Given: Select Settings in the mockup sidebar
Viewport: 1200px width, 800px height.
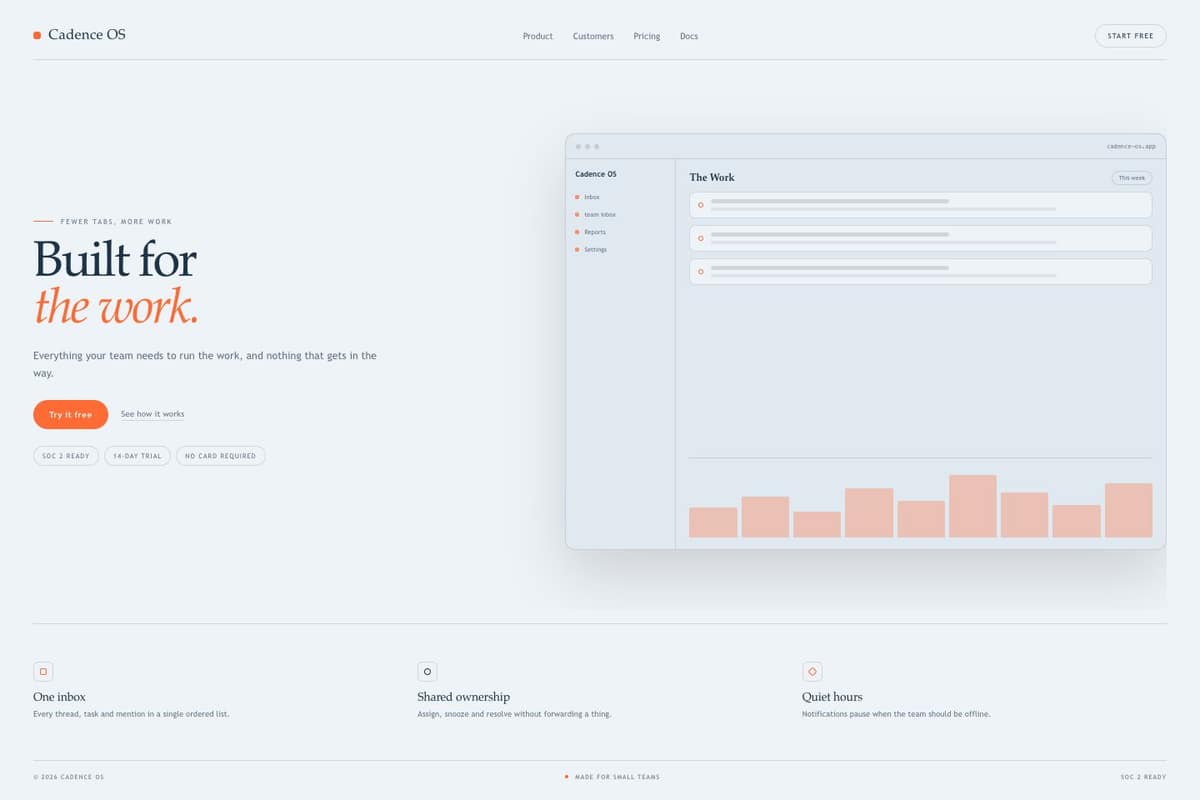Looking at the screenshot, I should pos(595,249).
